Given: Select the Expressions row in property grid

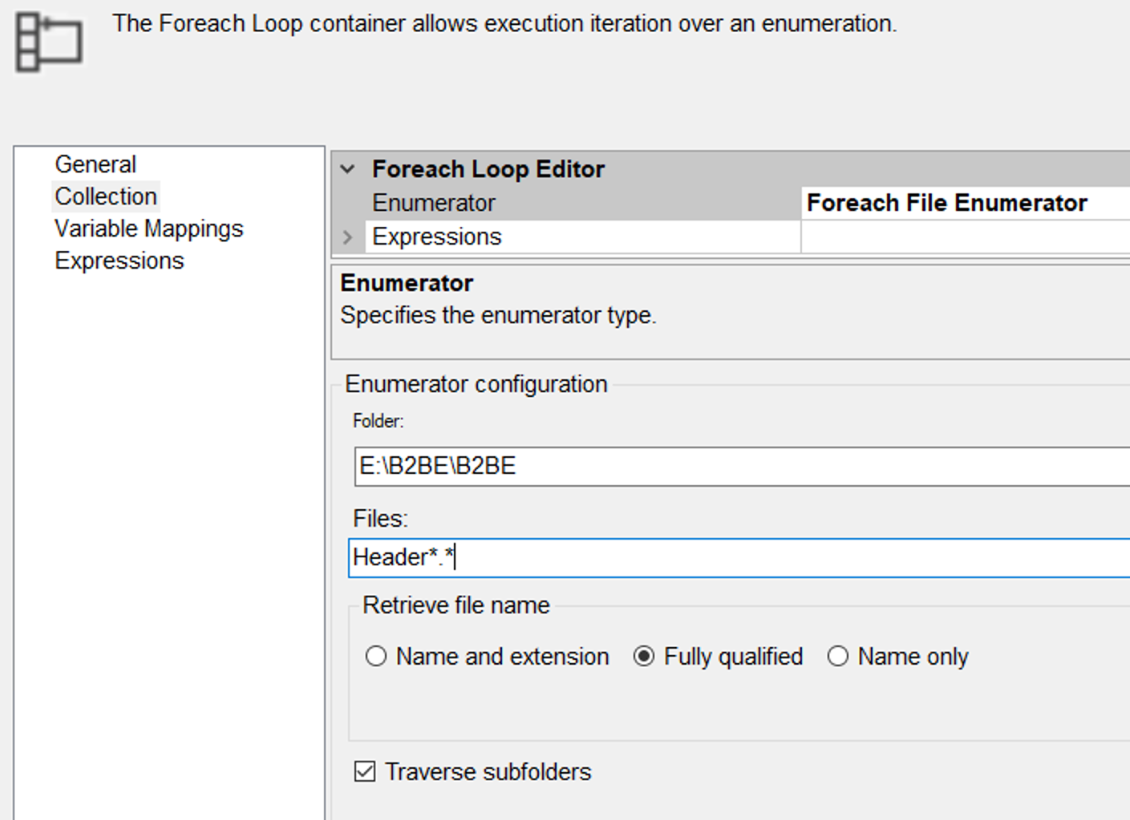Looking at the screenshot, I should [437, 237].
